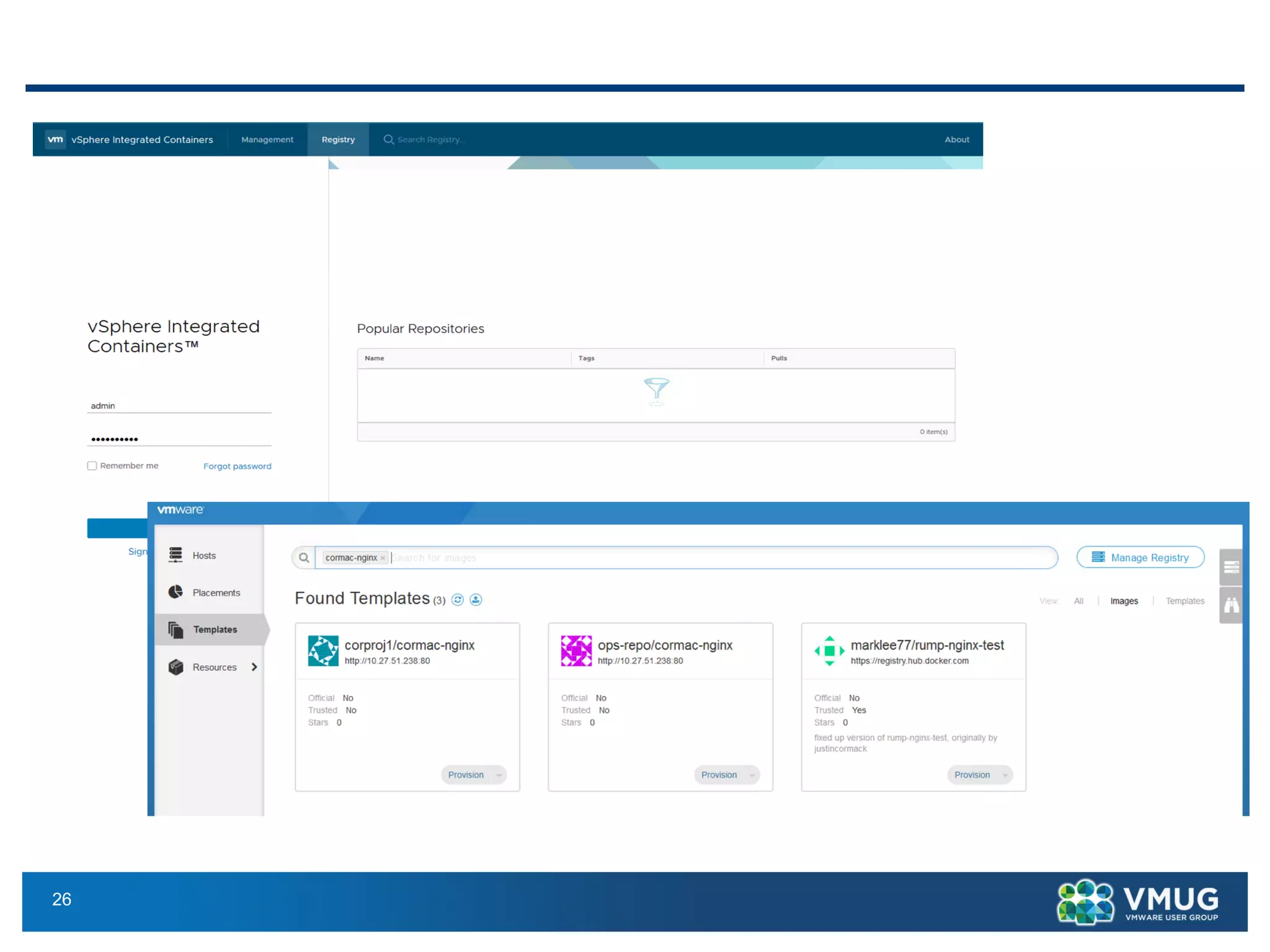1270x952 pixels.
Task: Click the Manage Registry button
Action: pos(1140,557)
